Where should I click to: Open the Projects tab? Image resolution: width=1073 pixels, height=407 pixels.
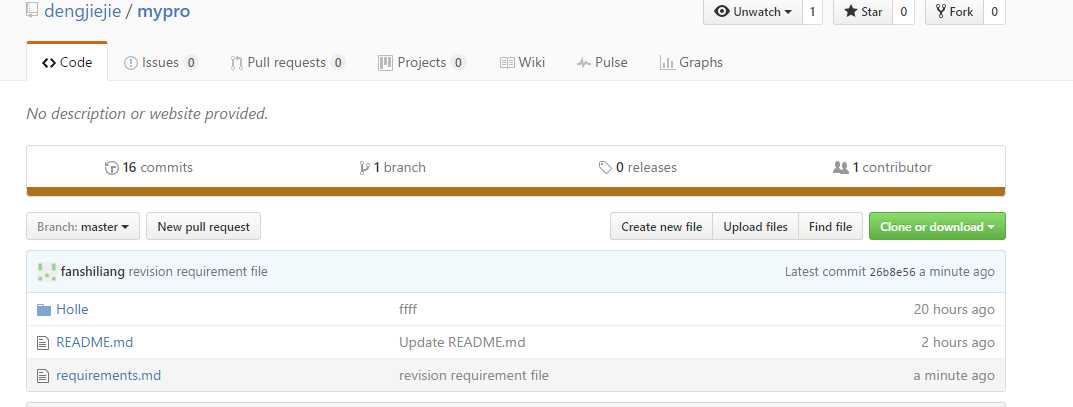(422, 62)
